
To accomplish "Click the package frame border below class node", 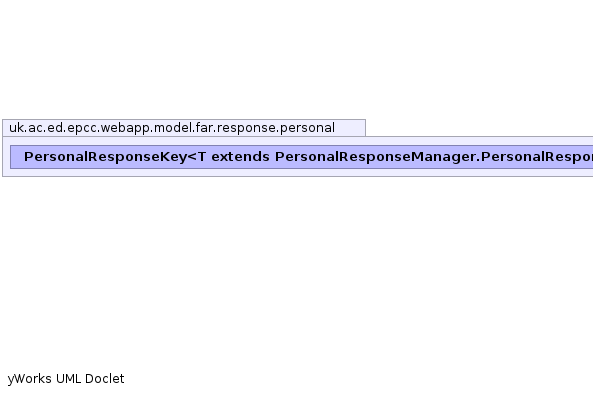I will [x=298, y=176].
